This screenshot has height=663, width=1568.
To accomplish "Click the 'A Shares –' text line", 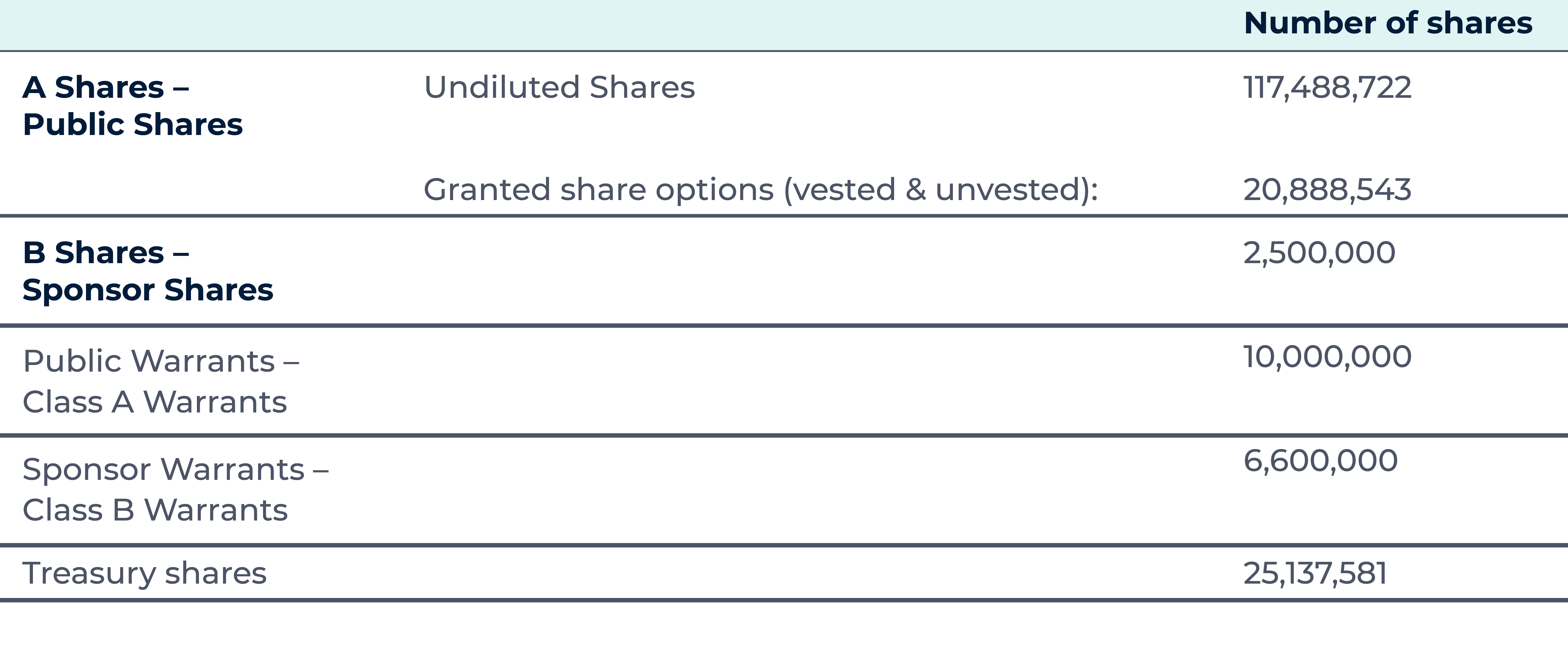I will (106, 87).
